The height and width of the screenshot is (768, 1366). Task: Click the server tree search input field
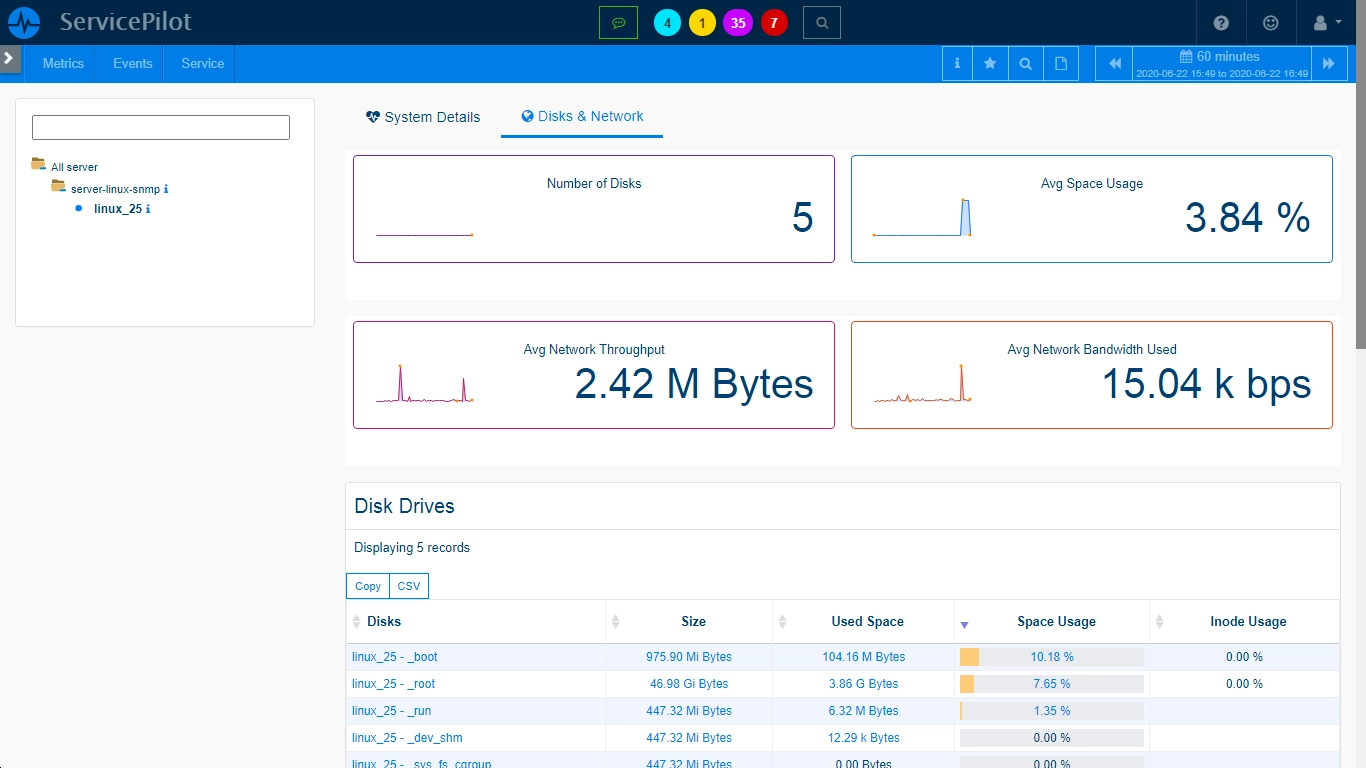tap(161, 127)
